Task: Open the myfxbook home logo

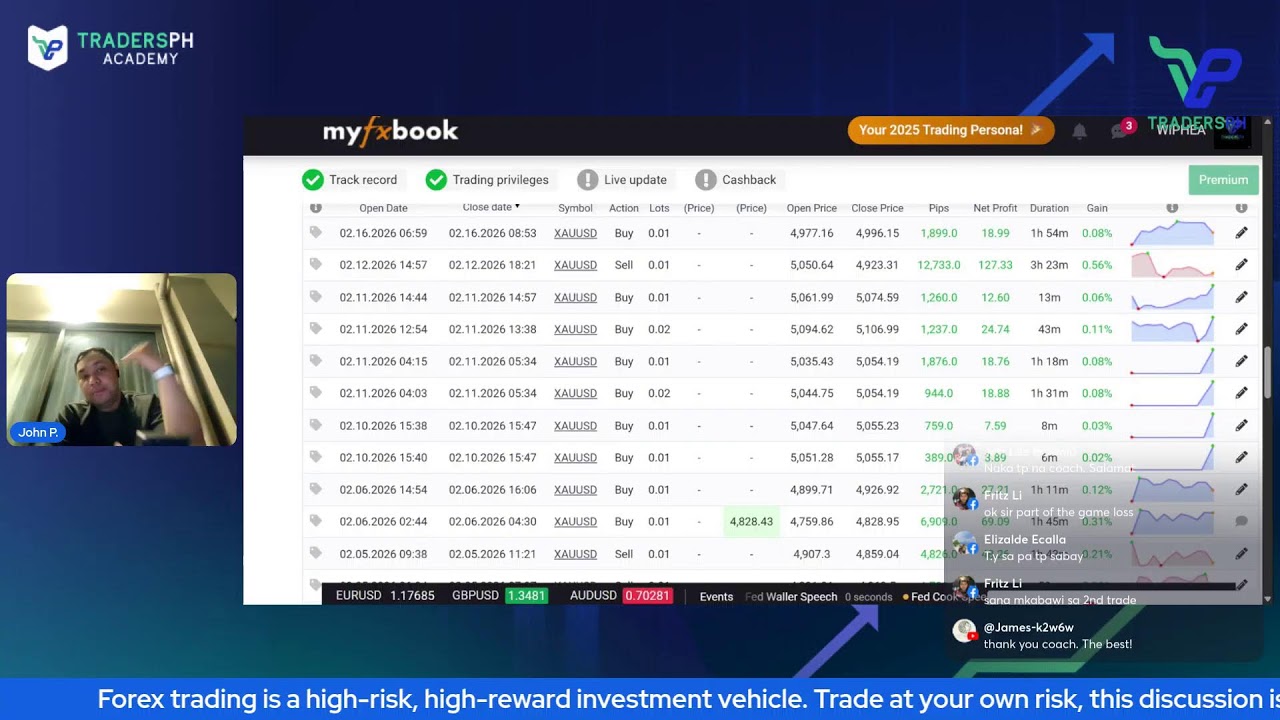Action: coord(390,131)
